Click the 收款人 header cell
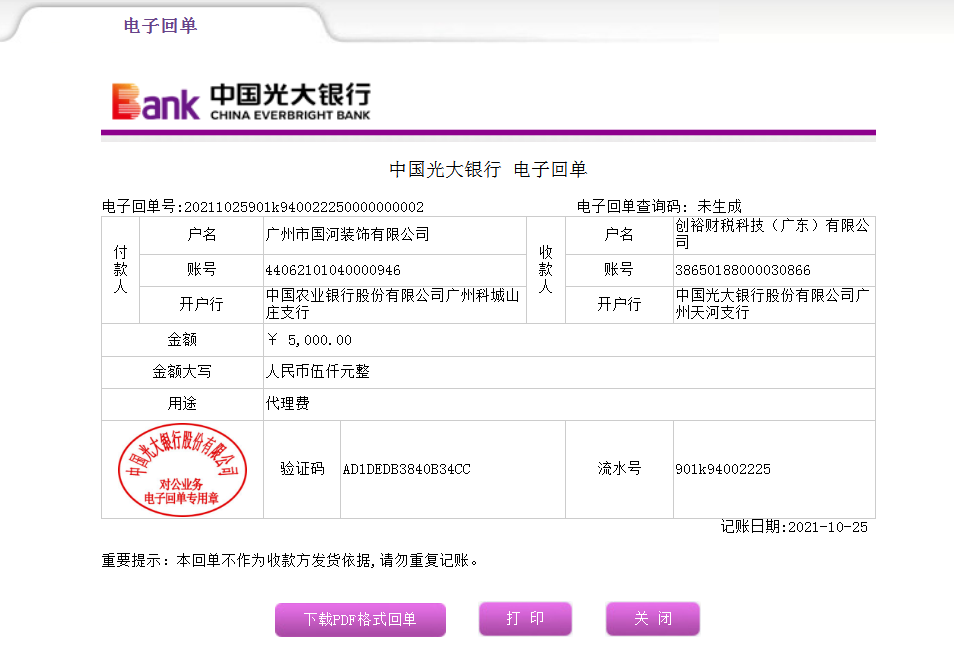 (x=546, y=270)
